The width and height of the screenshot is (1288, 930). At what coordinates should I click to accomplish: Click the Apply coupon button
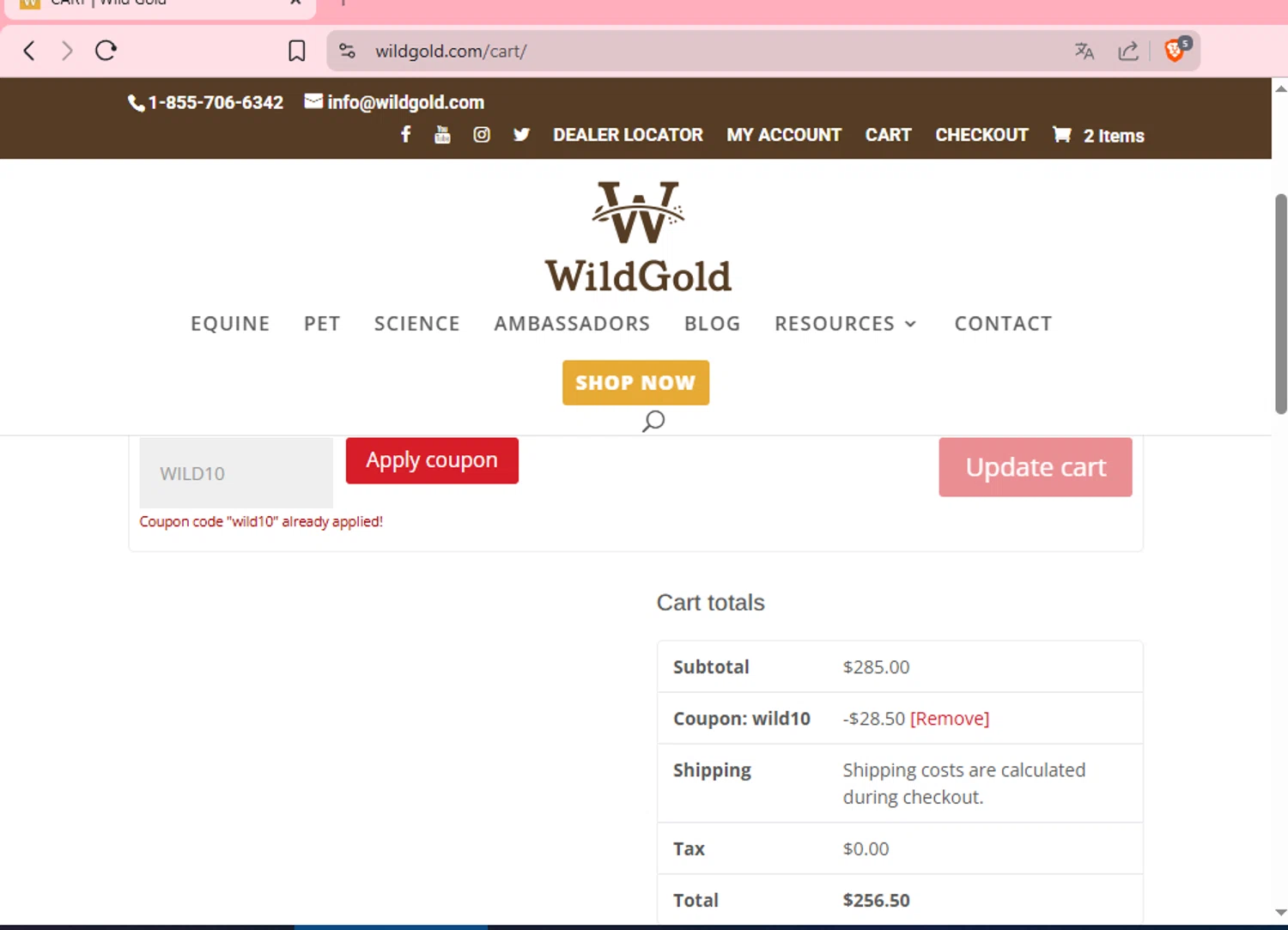(x=432, y=460)
